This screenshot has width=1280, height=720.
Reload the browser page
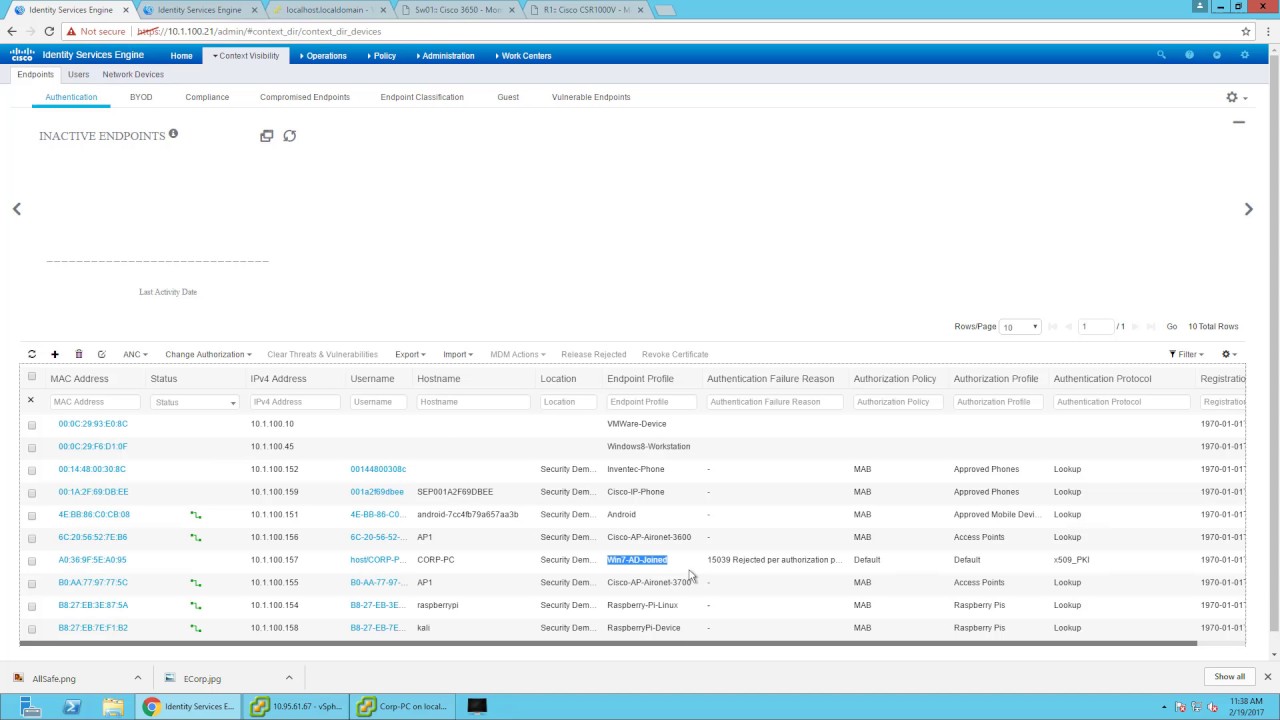[49, 31]
